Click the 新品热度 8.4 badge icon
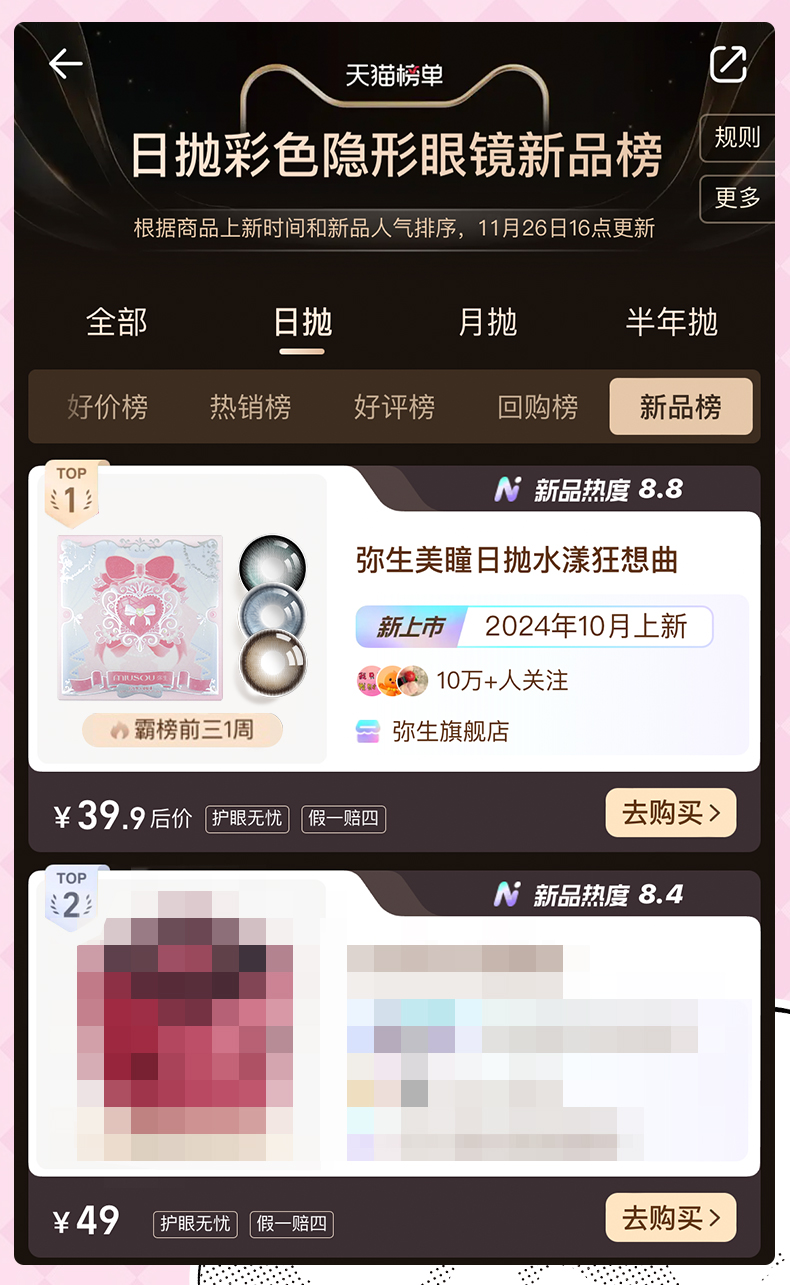 tap(508, 894)
